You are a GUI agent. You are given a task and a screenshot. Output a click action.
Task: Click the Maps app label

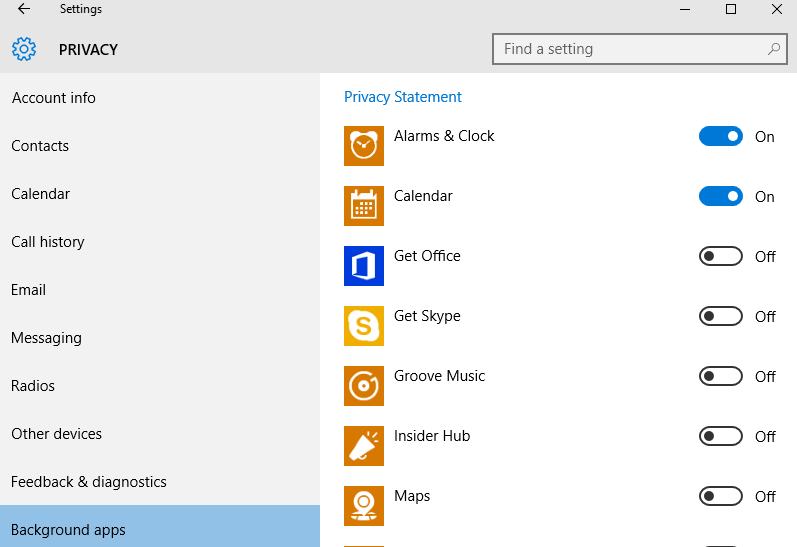[x=412, y=496]
